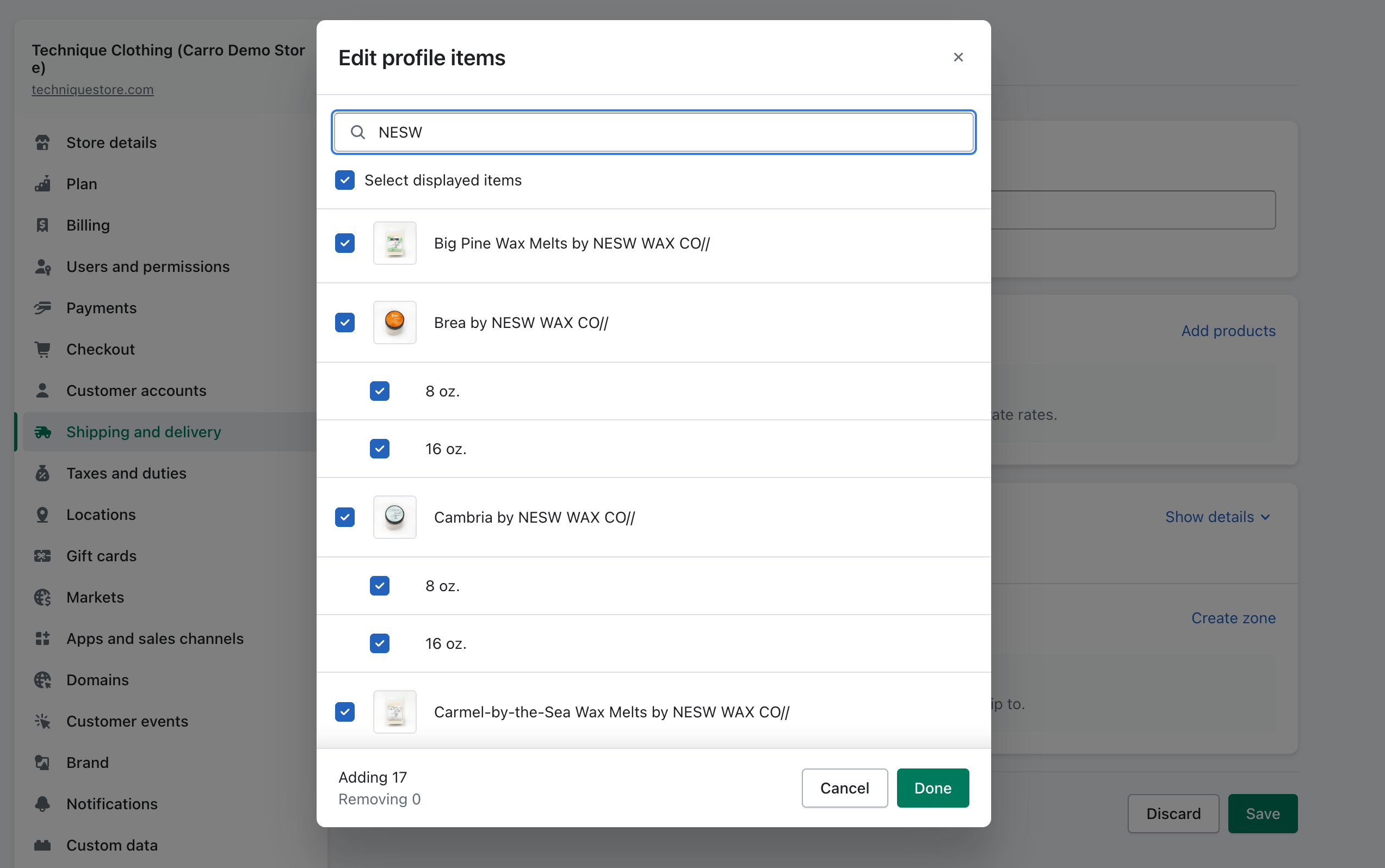Viewport: 1385px width, 868px height.
Task: Deselect Brea 16 oz. variant checkbox
Action: pyautogui.click(x=380, y=449)
